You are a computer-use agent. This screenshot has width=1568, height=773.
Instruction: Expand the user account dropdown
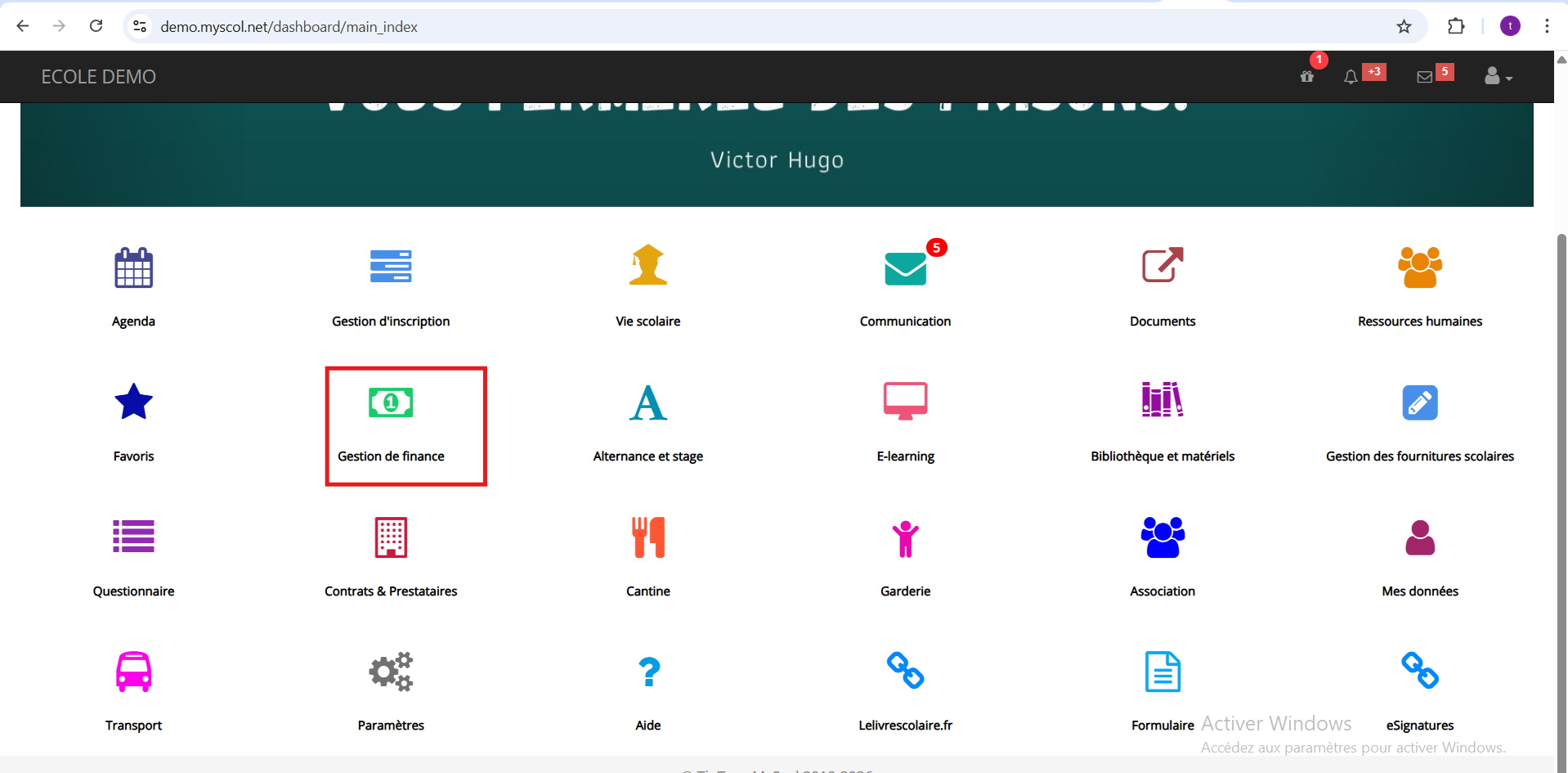point(1498,77)
